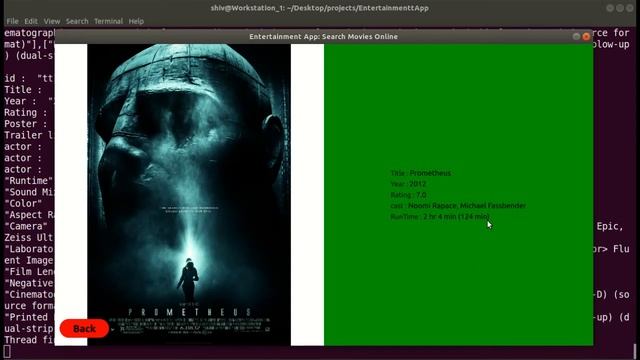Image resolution: width=640 pixels, height=360 pixels.
Task: Click the '"Color"' line in terminal
Action: pos(23,204)
